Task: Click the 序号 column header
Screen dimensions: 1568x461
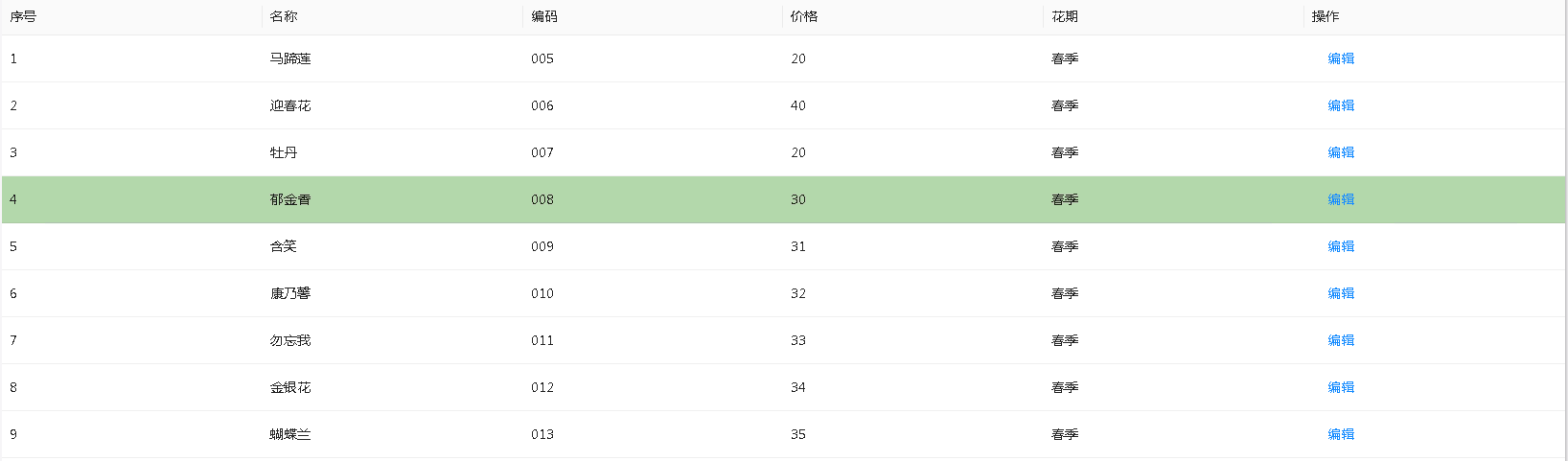Action: click(x=23, y=16)
